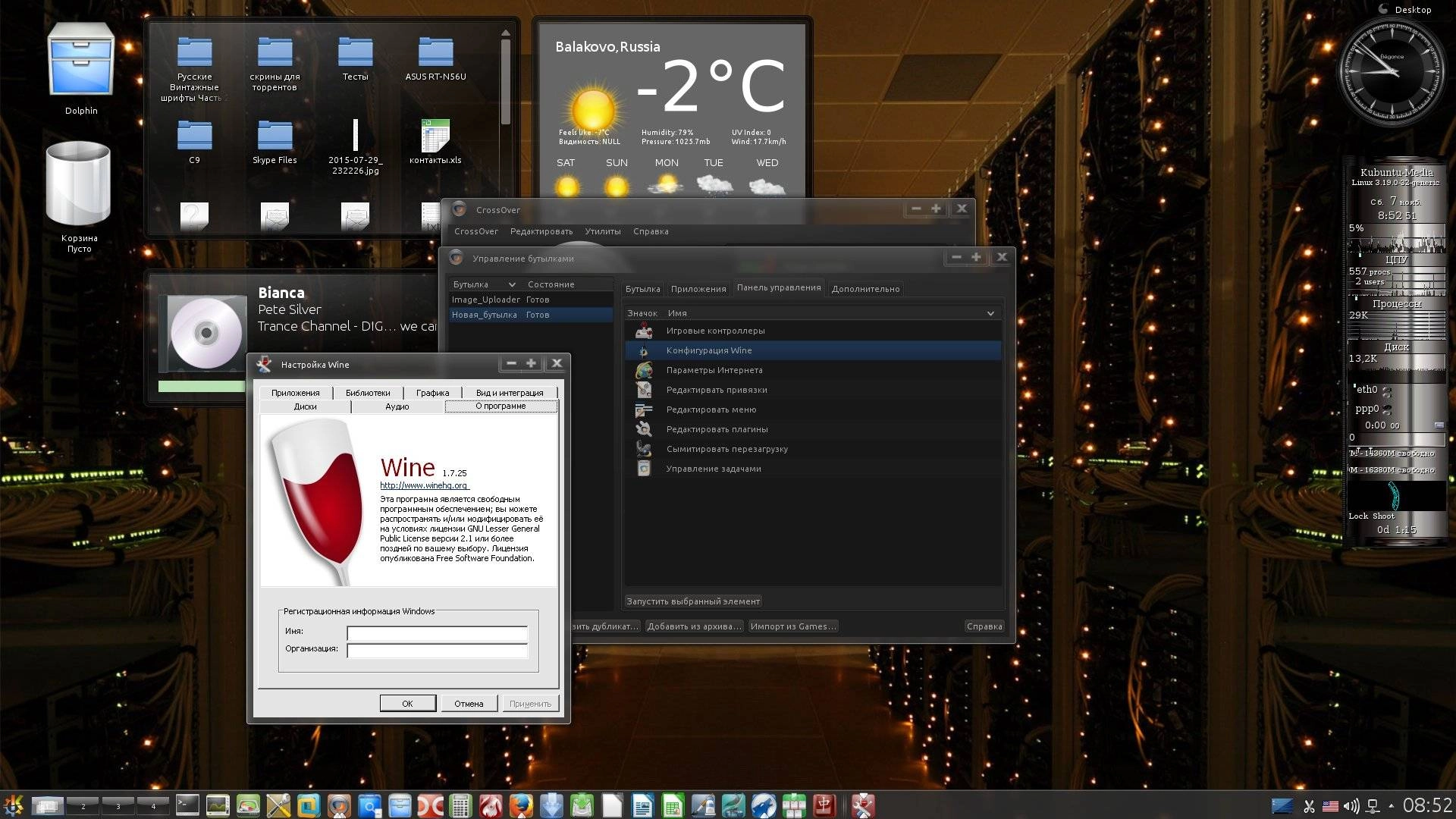Open the disk partition tool icon

248,805
